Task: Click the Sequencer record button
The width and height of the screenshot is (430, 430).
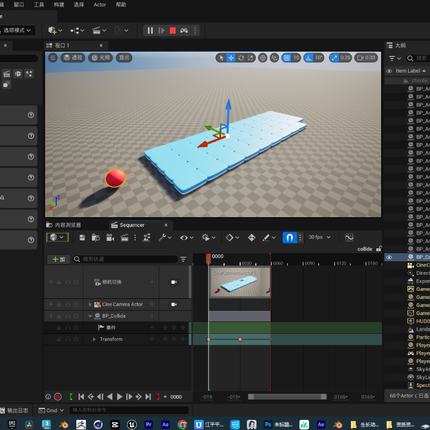Action: tap(58, 397)
